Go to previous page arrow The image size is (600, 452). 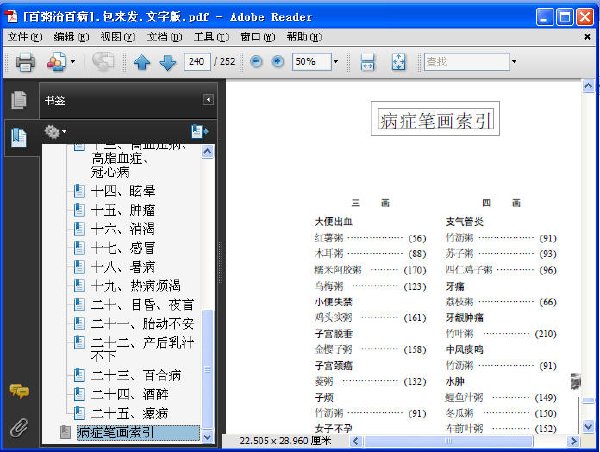click(142, 62)
